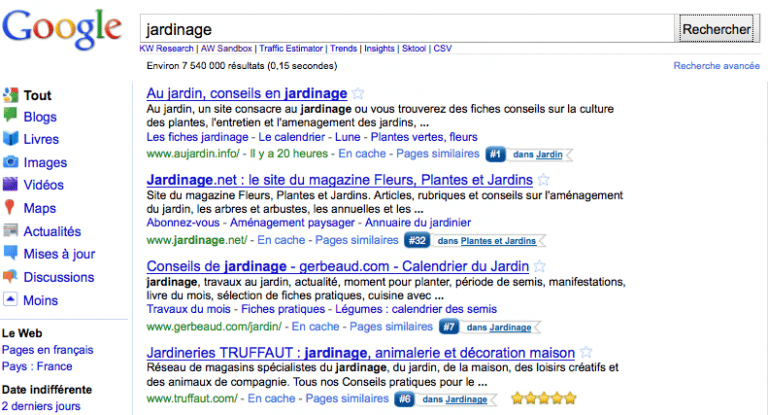Open the CSV link
Image resolution: width=768 pixels, height=415 pixels.
443,49
